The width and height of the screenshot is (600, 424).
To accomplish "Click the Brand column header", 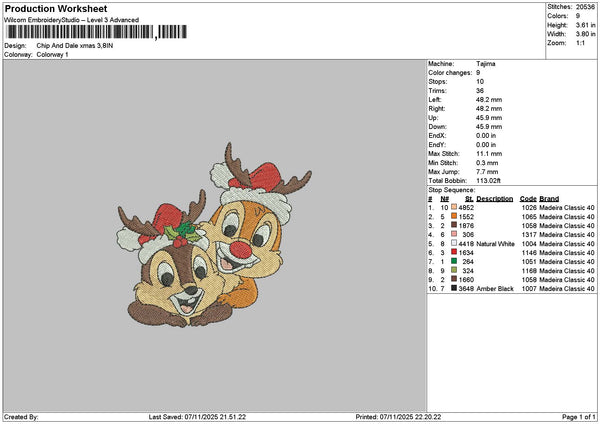I will 549,199.
